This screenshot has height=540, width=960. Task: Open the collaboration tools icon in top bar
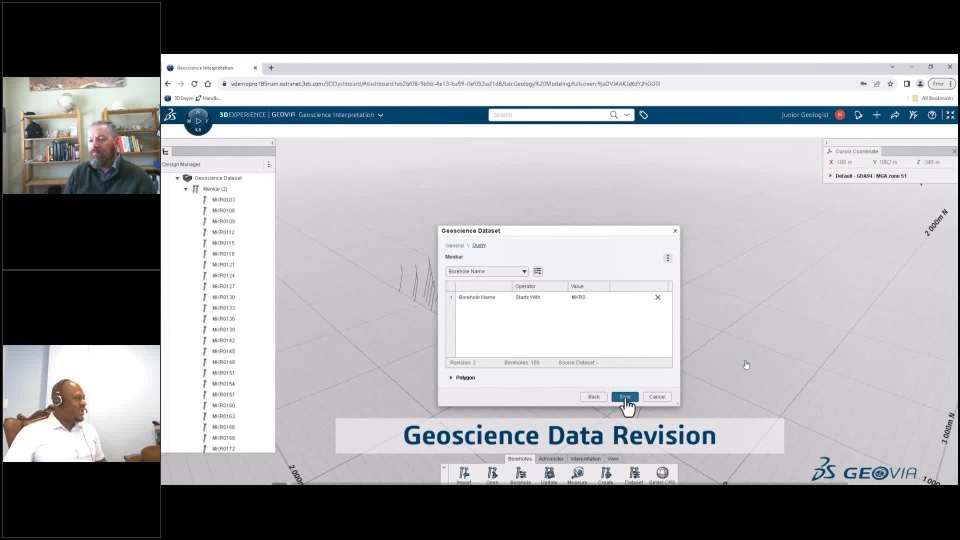[913, 114]
